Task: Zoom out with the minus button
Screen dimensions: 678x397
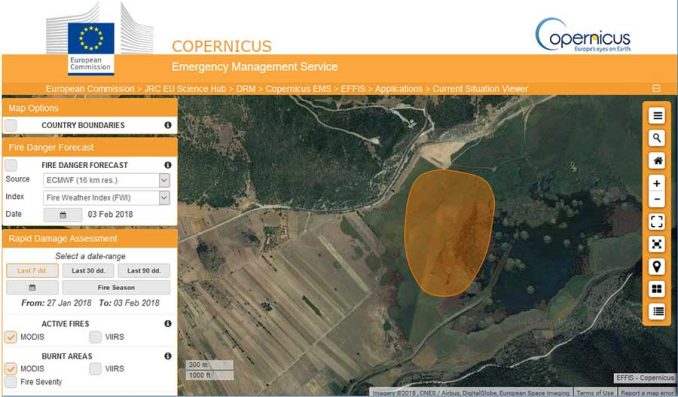Action: (657, 199)
